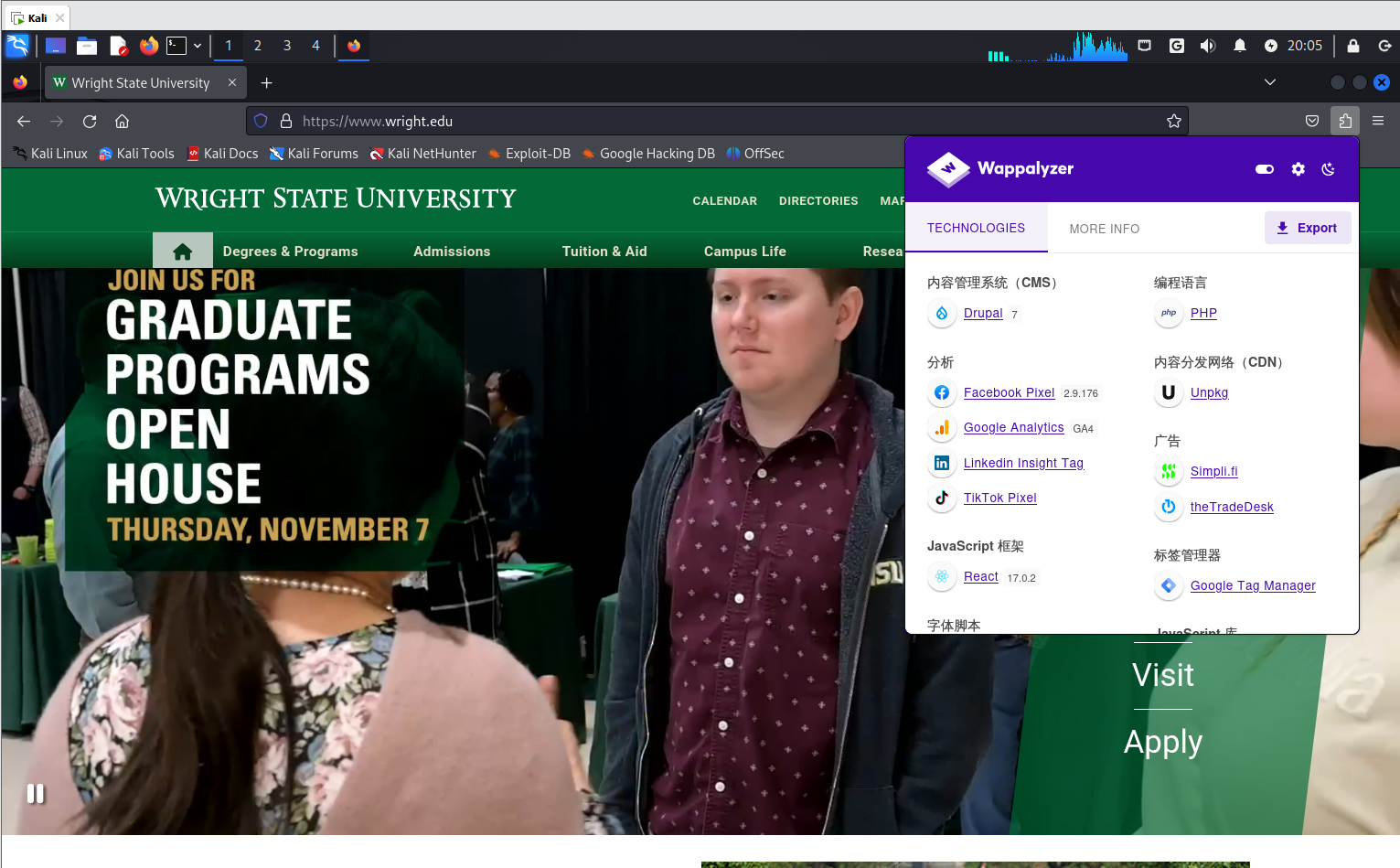Screen dimensions: 1400x868
Task: Open the Save to Pocket icon
Action: click(1311, 121)
